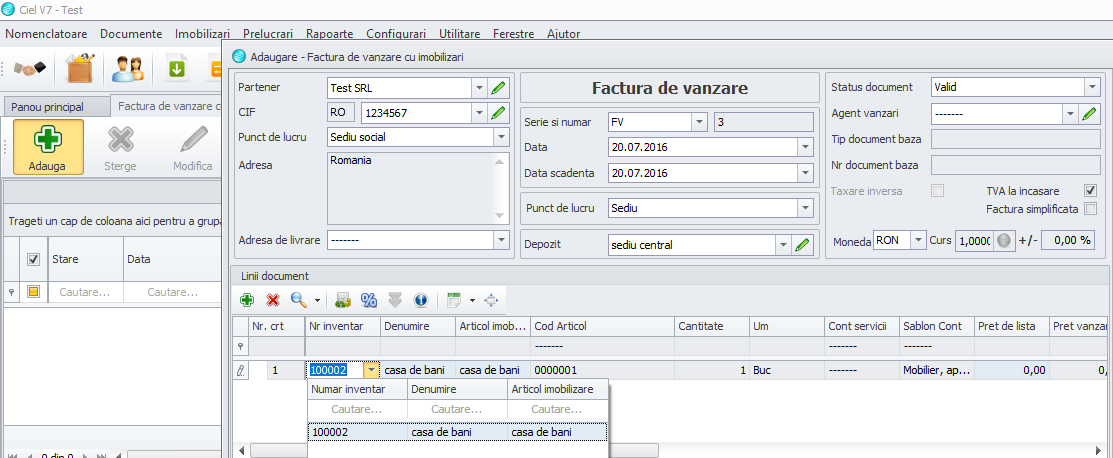Switch to the Panou principal tab
The height and width of the screenshot is (458, 1113).
click(x=57, y=107)
